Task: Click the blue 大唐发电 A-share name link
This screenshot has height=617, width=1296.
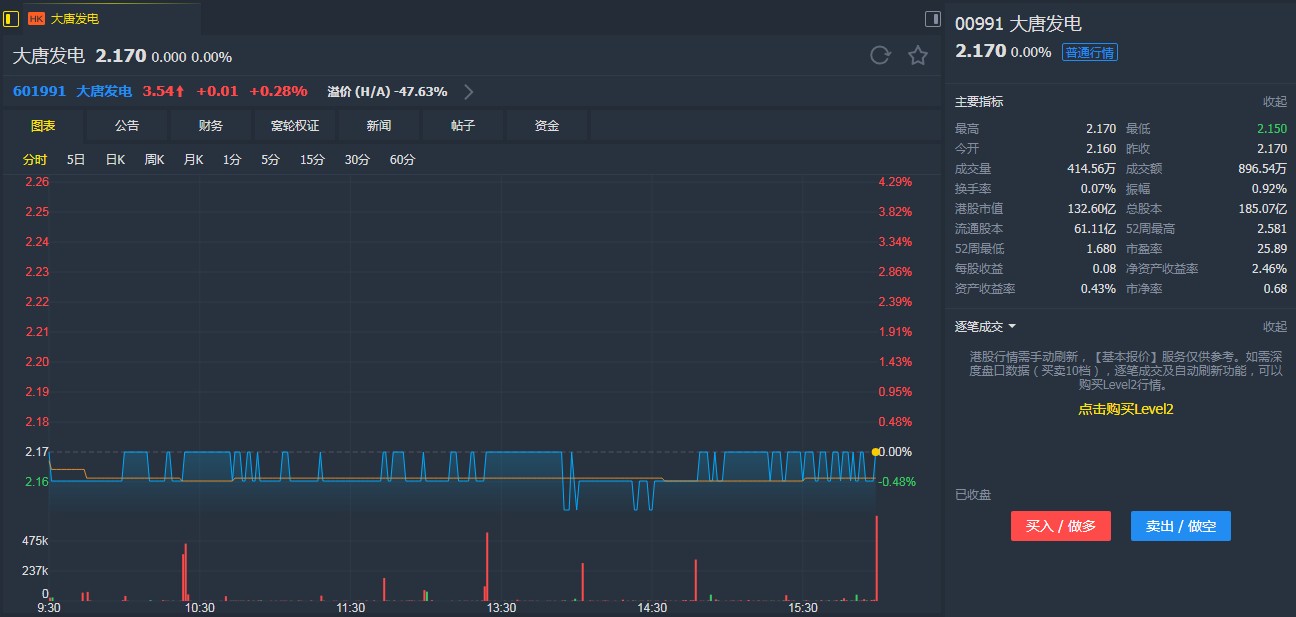Action: (x=104, y=92)
